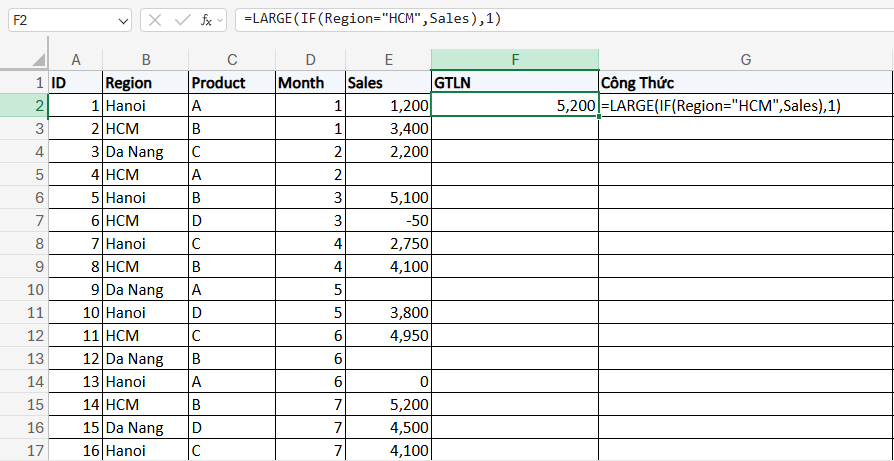
Task: Select row 10 header
Action: 24,289
